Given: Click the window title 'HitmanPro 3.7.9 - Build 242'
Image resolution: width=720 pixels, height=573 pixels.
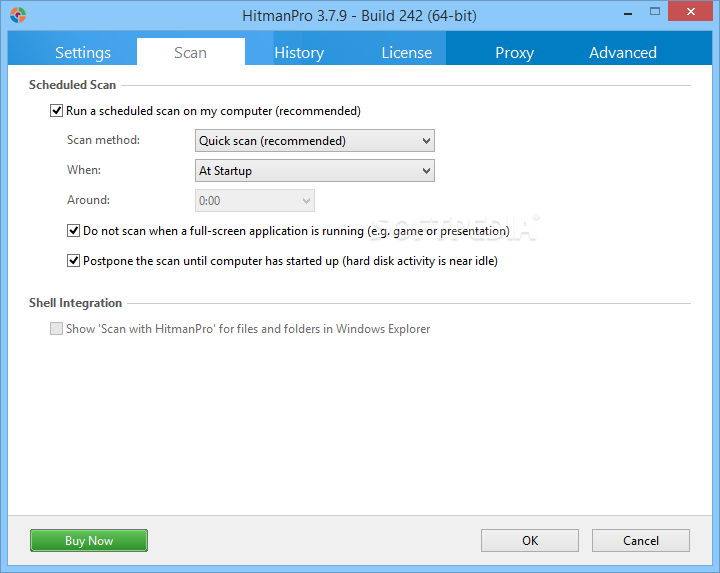Looking at the screenshot, I should point(360,16).
